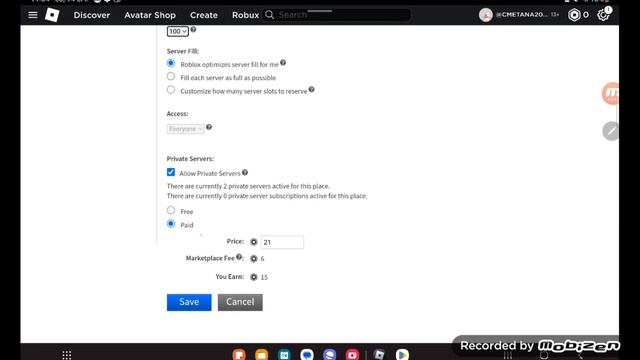Open the Roblox app in taskbar
The image size is (640, 360).
pyautogui.click(x=379, y=354)
